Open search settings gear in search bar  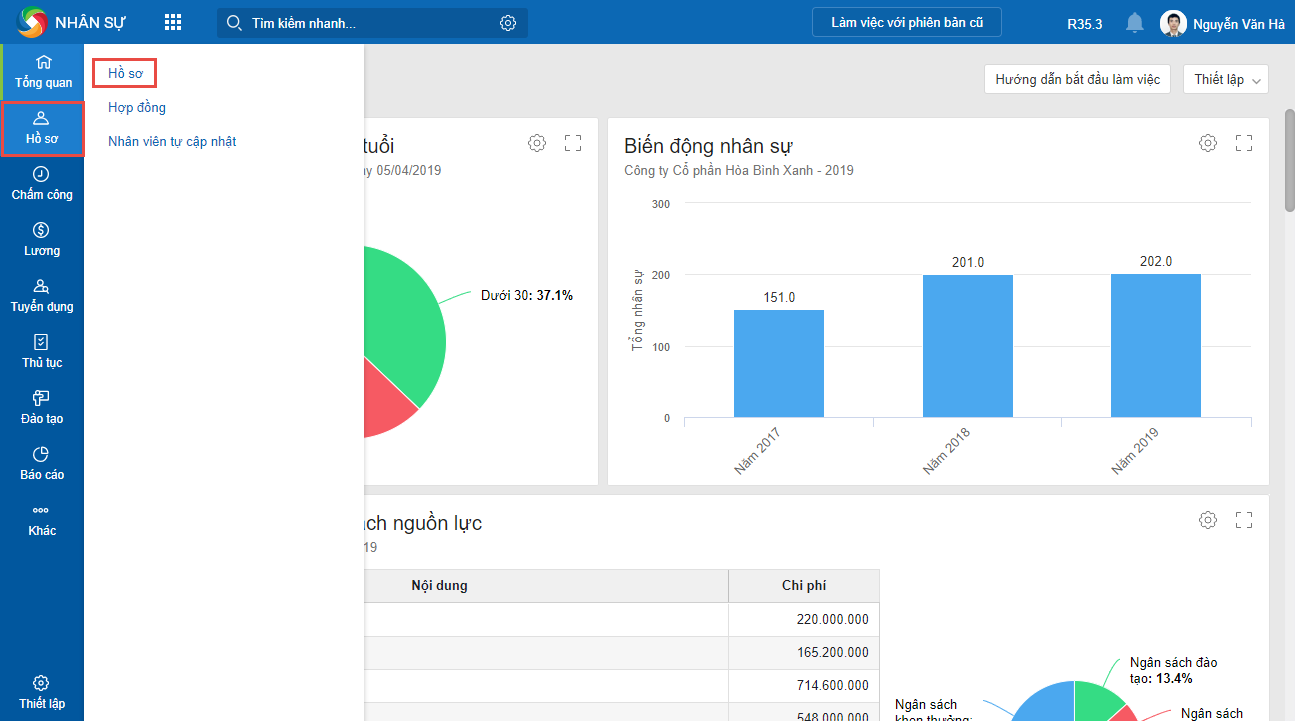[x=507, y=23]
